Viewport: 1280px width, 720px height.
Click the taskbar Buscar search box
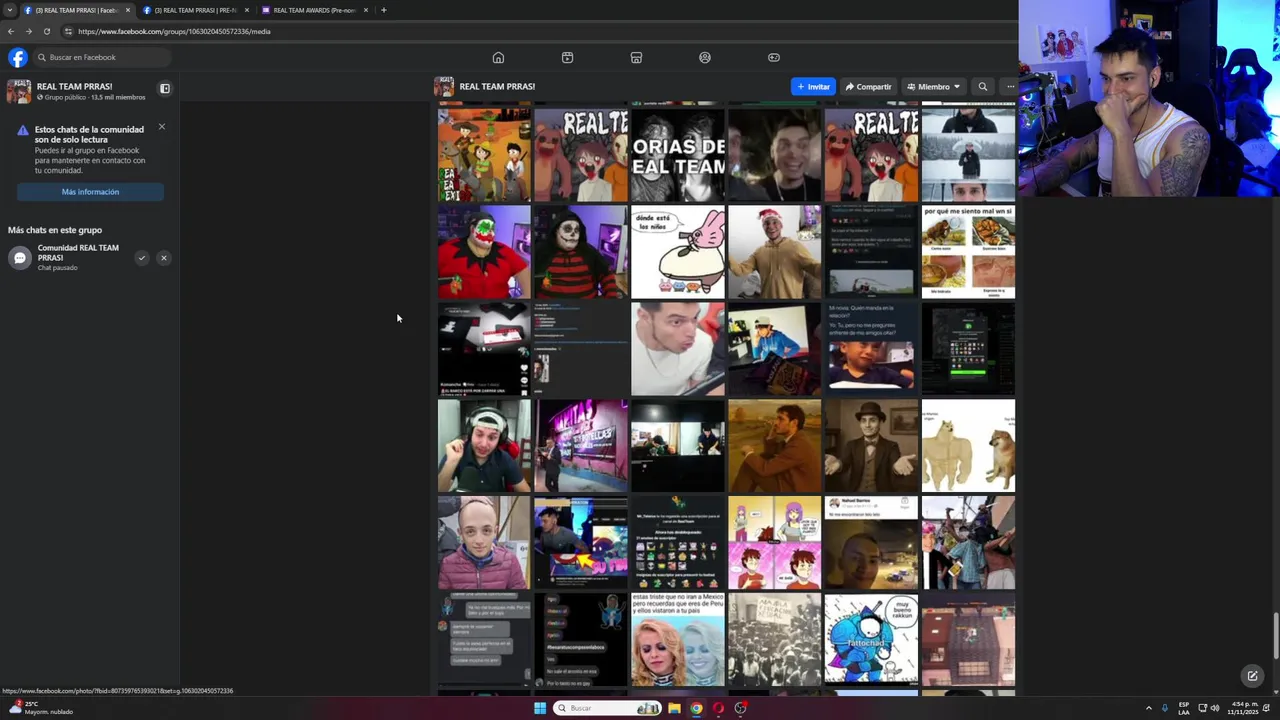click(x=608, y=708)
